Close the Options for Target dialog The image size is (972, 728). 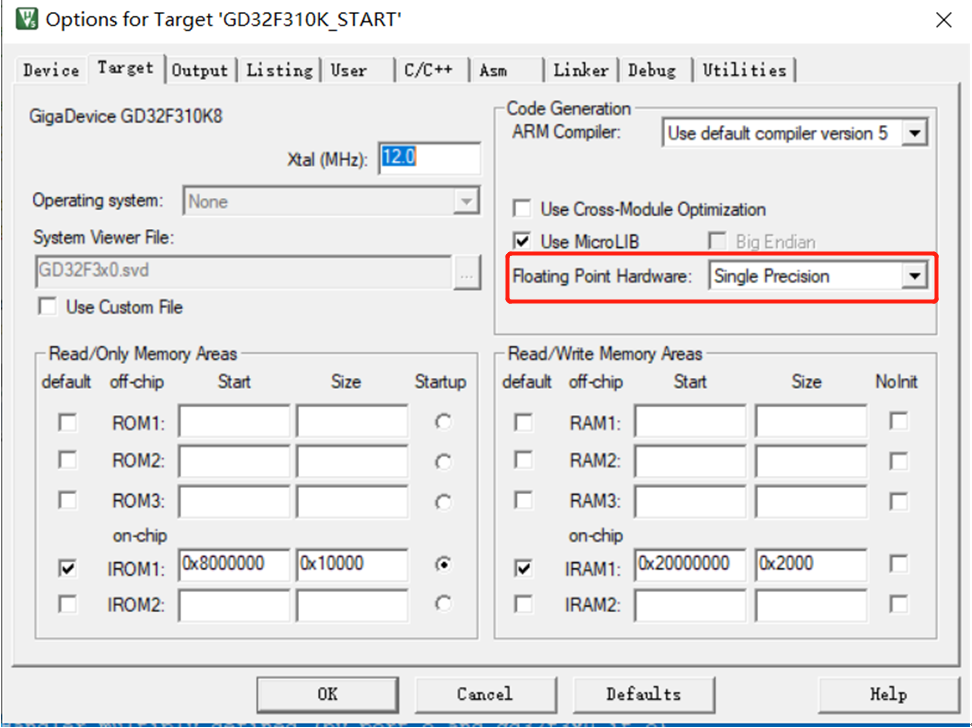[943, 20]
